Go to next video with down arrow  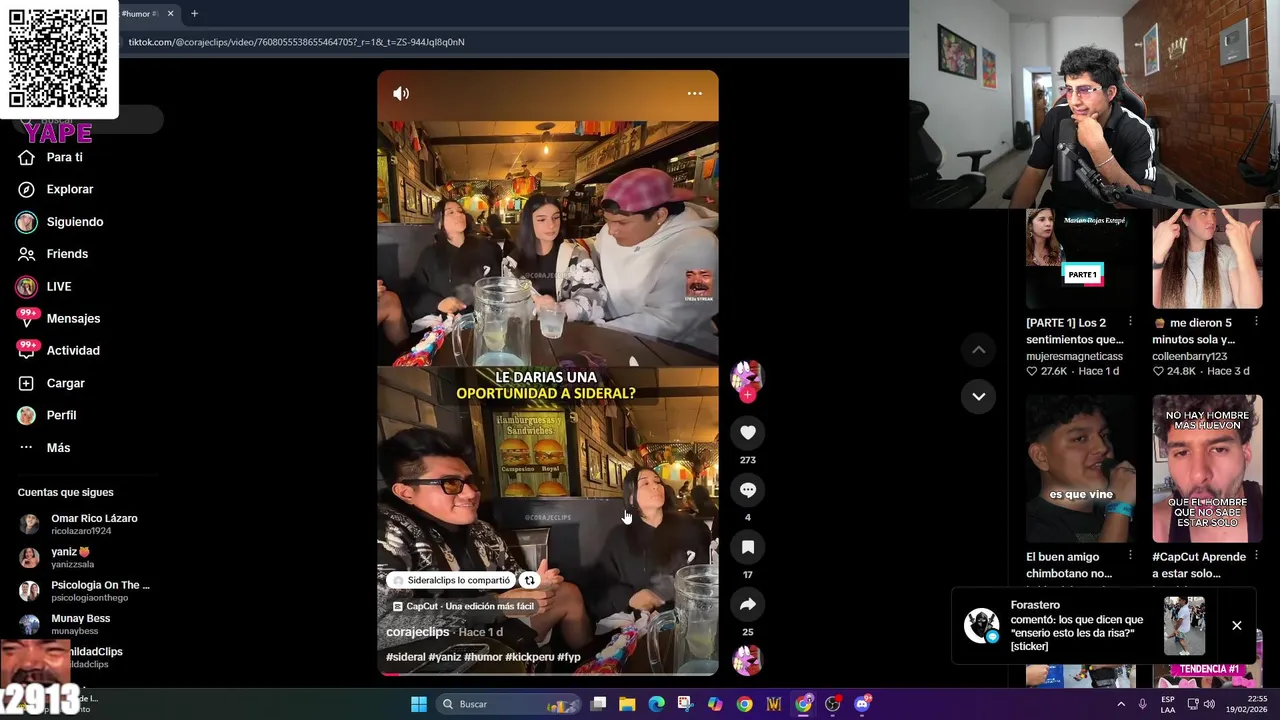978,396
